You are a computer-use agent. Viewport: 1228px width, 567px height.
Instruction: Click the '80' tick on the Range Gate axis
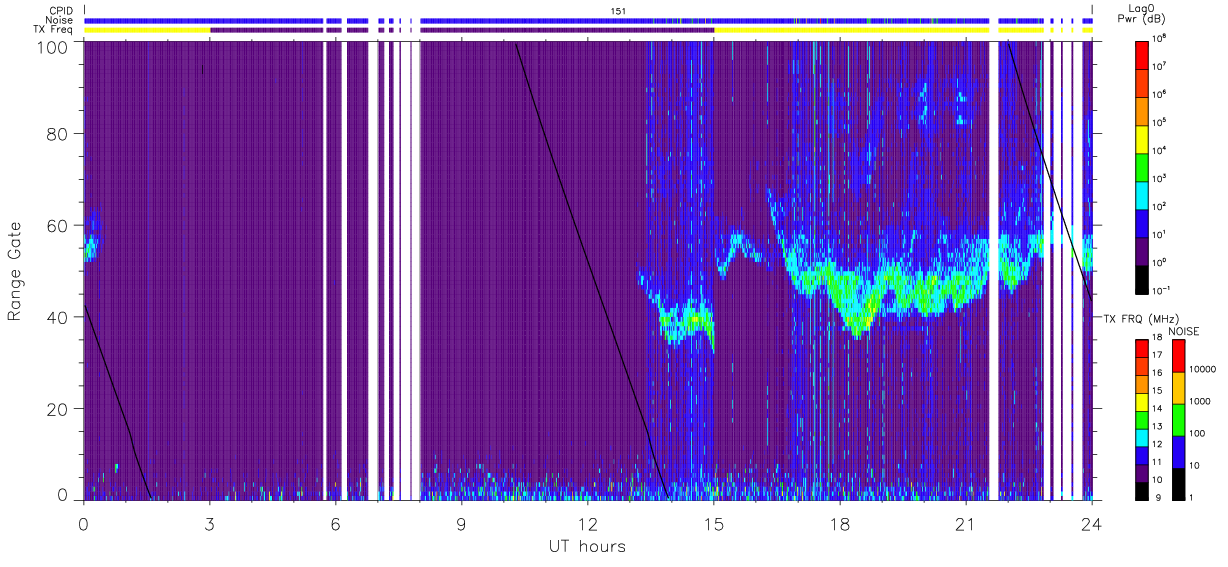tap(56, 134)
